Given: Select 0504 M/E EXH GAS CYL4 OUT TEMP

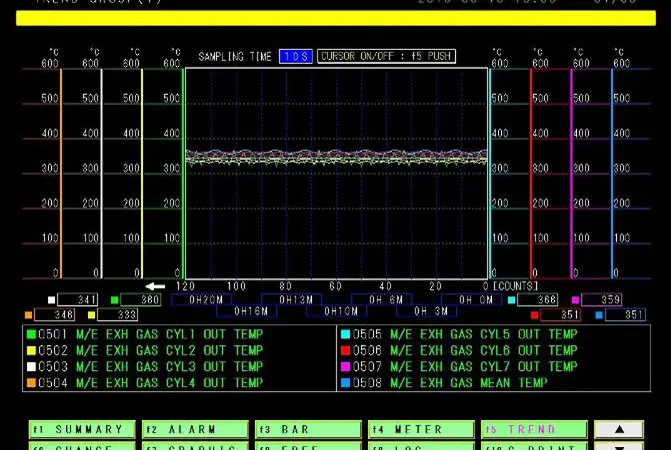Looking at the screenshot, I should pos(150,383).
